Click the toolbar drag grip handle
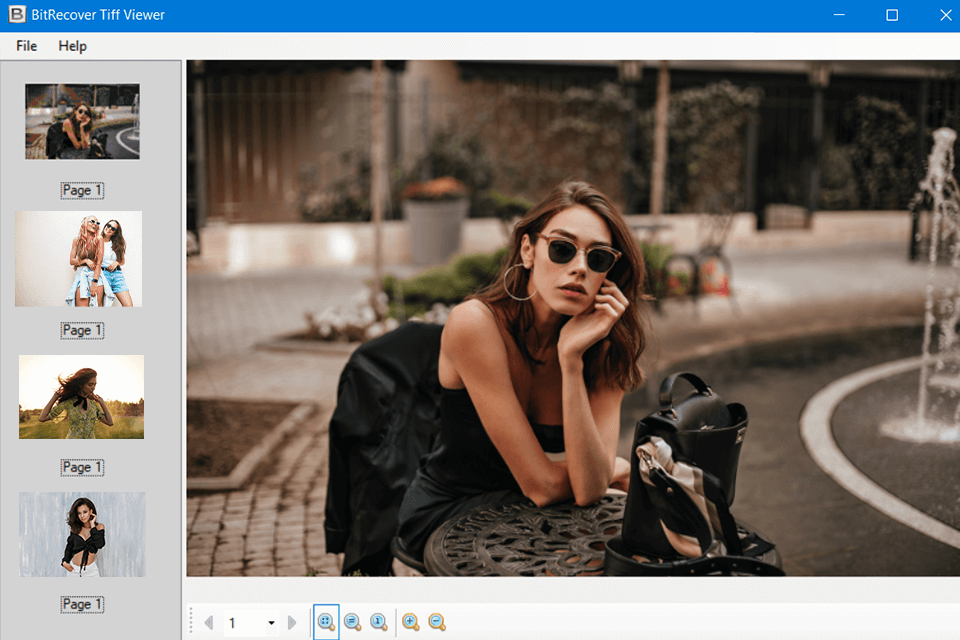The height and width of the screenshot is (640, 960). [x=191, y=620]
